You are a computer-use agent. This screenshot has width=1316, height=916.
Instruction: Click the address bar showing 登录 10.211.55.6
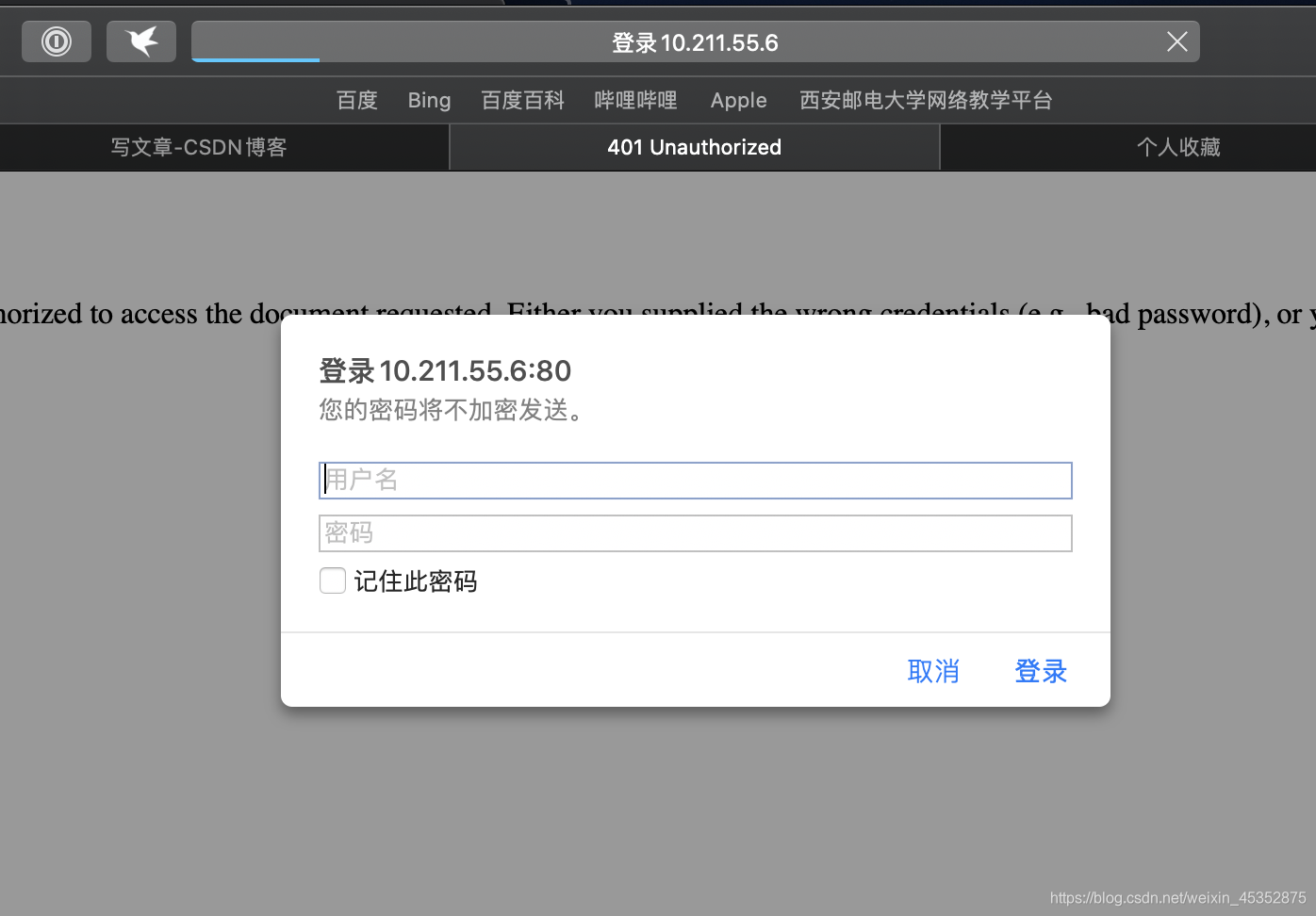695,42
